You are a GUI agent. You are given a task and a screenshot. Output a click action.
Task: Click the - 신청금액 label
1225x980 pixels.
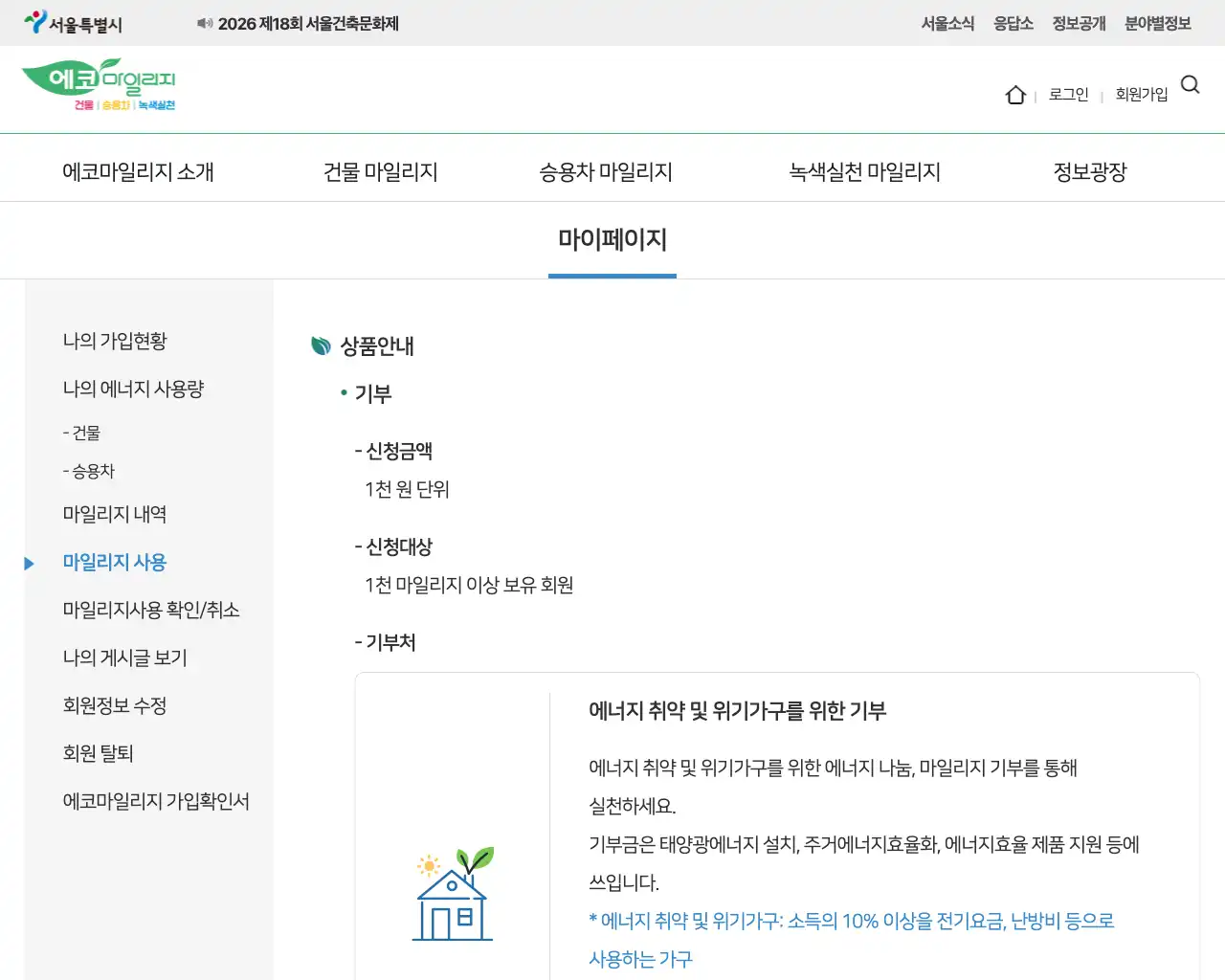click(x=393, y=451)
